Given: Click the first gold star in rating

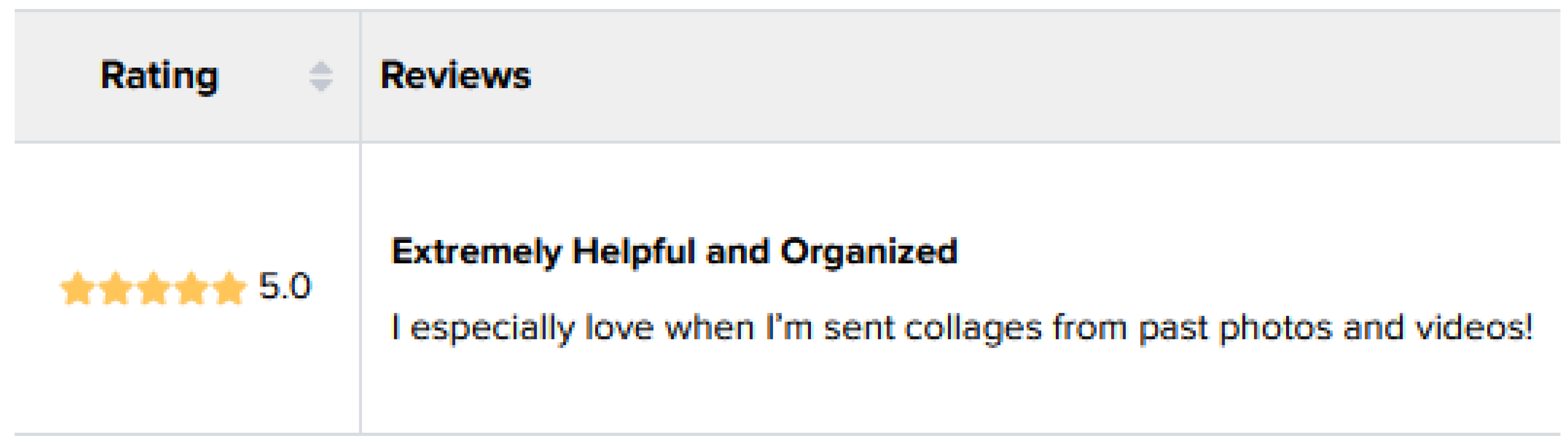Looking at the screenshot, I should coord(77,287).
